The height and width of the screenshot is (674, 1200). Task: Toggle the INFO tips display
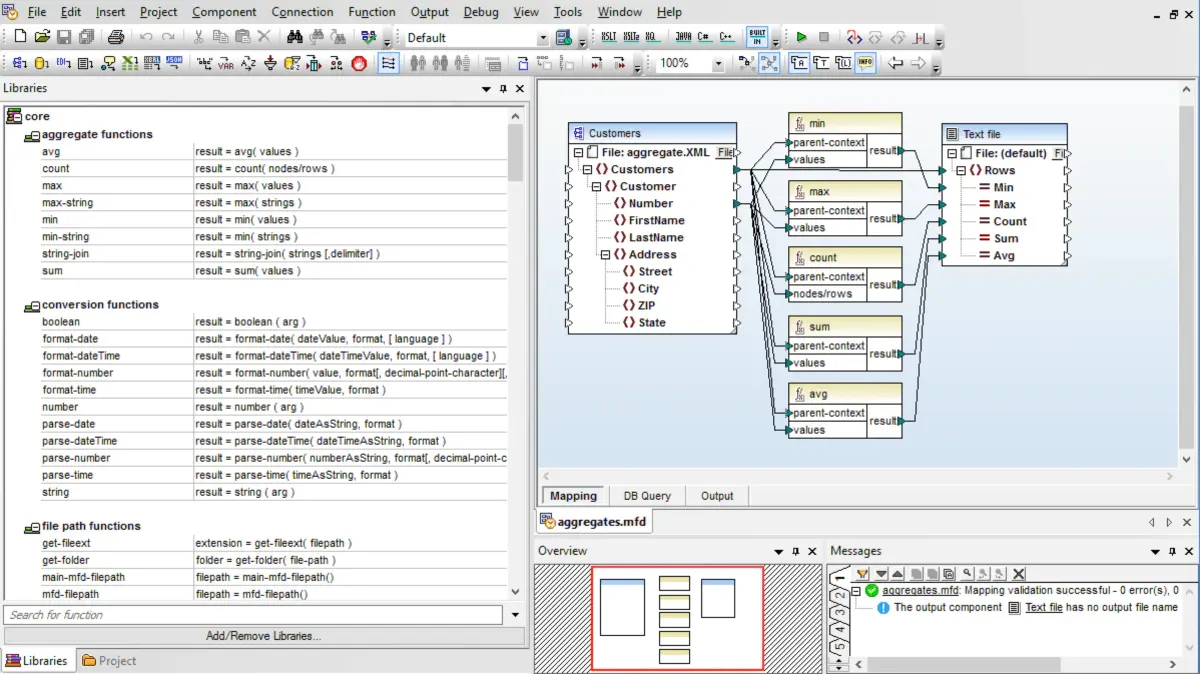tap(865, 62)
